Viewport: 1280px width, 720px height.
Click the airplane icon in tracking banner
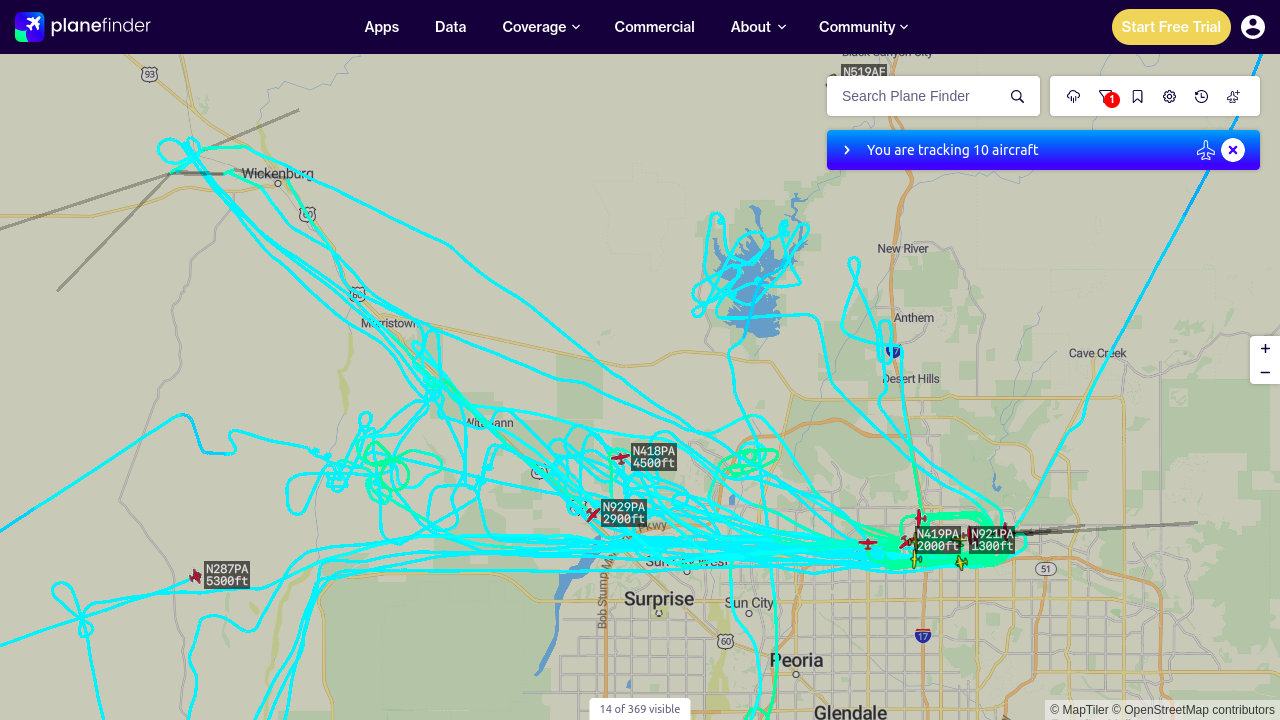tap(1206, 150)
